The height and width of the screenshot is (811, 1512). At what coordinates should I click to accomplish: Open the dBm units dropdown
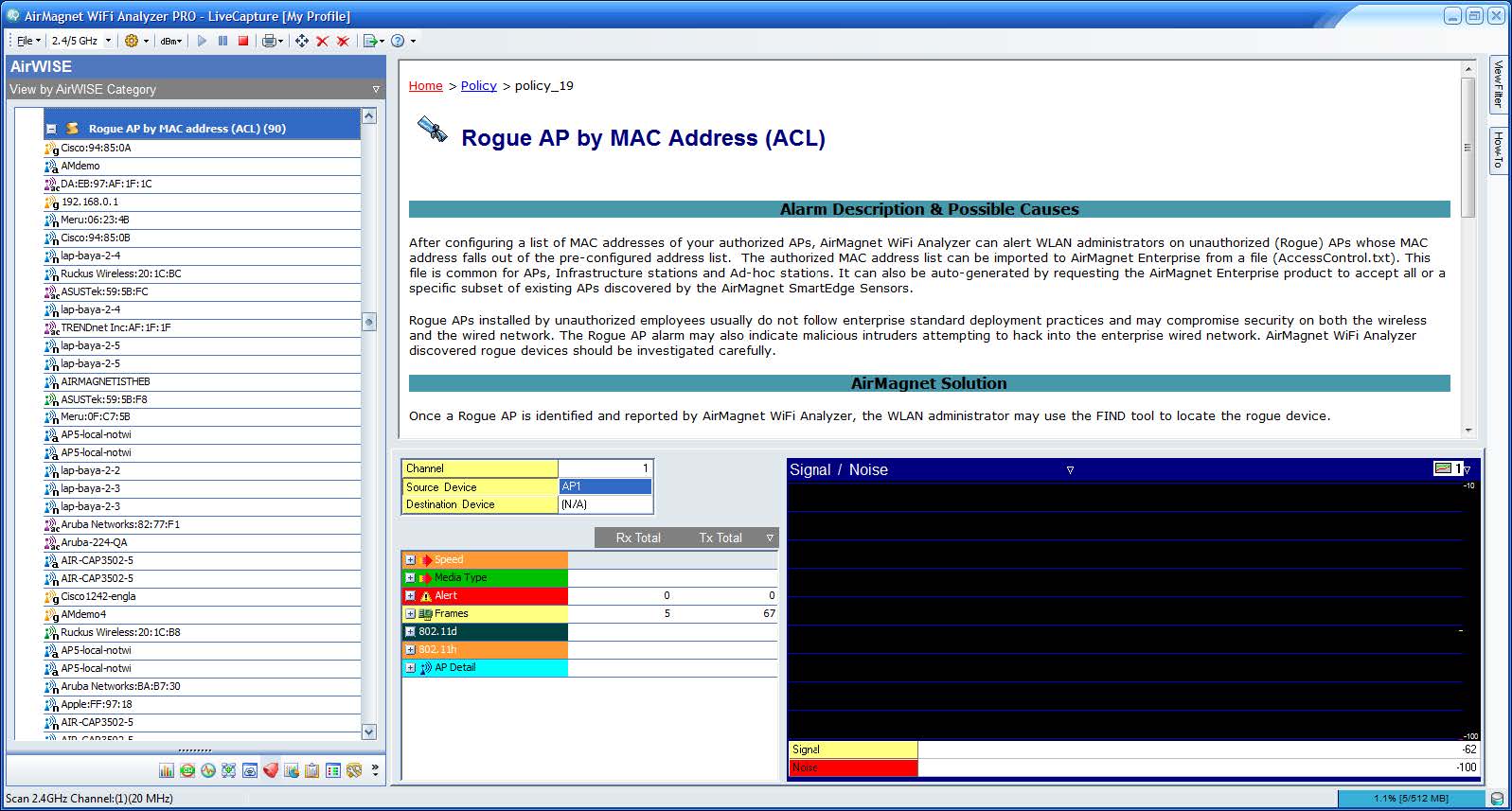(171, 41)
